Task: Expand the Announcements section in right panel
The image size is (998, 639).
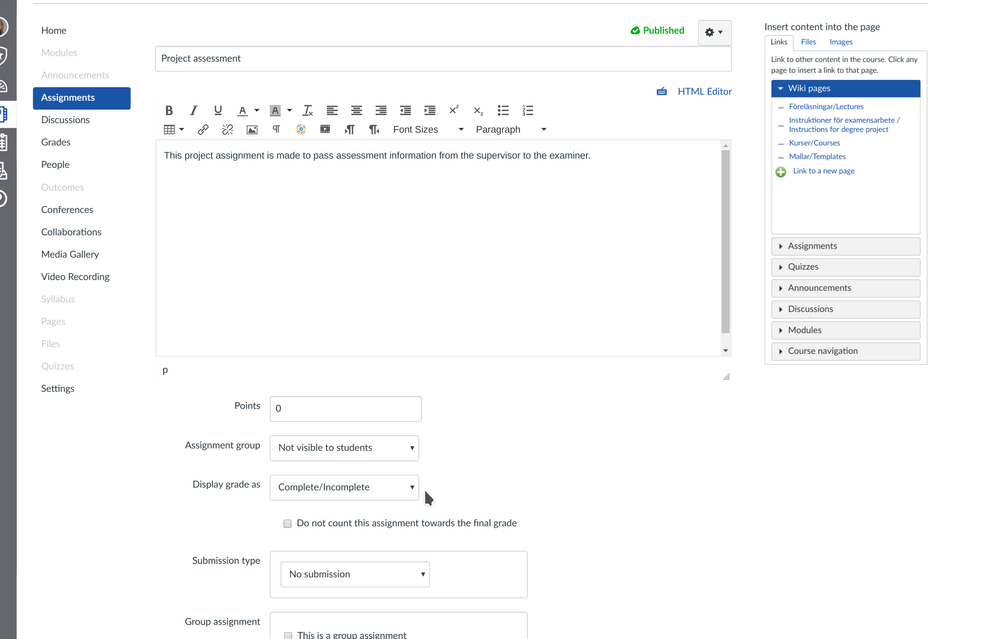Action: tap(846, 288)
